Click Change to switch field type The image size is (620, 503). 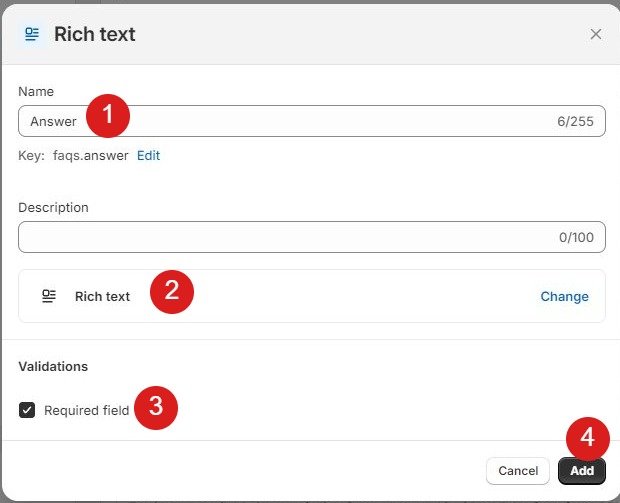[x=564, y=297]
